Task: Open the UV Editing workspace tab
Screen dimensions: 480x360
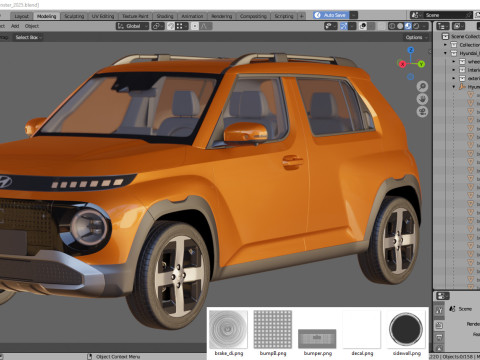Action: coord(103,16)
